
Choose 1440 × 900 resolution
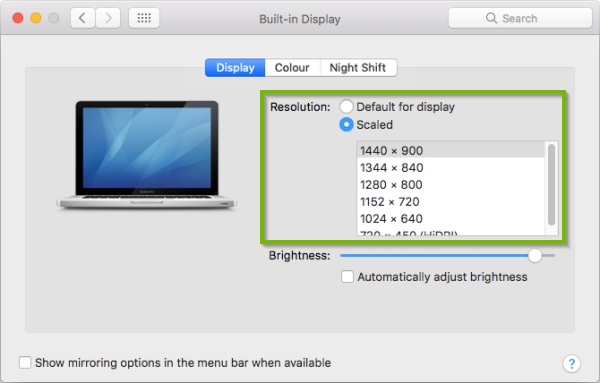(x=450, y=150)
